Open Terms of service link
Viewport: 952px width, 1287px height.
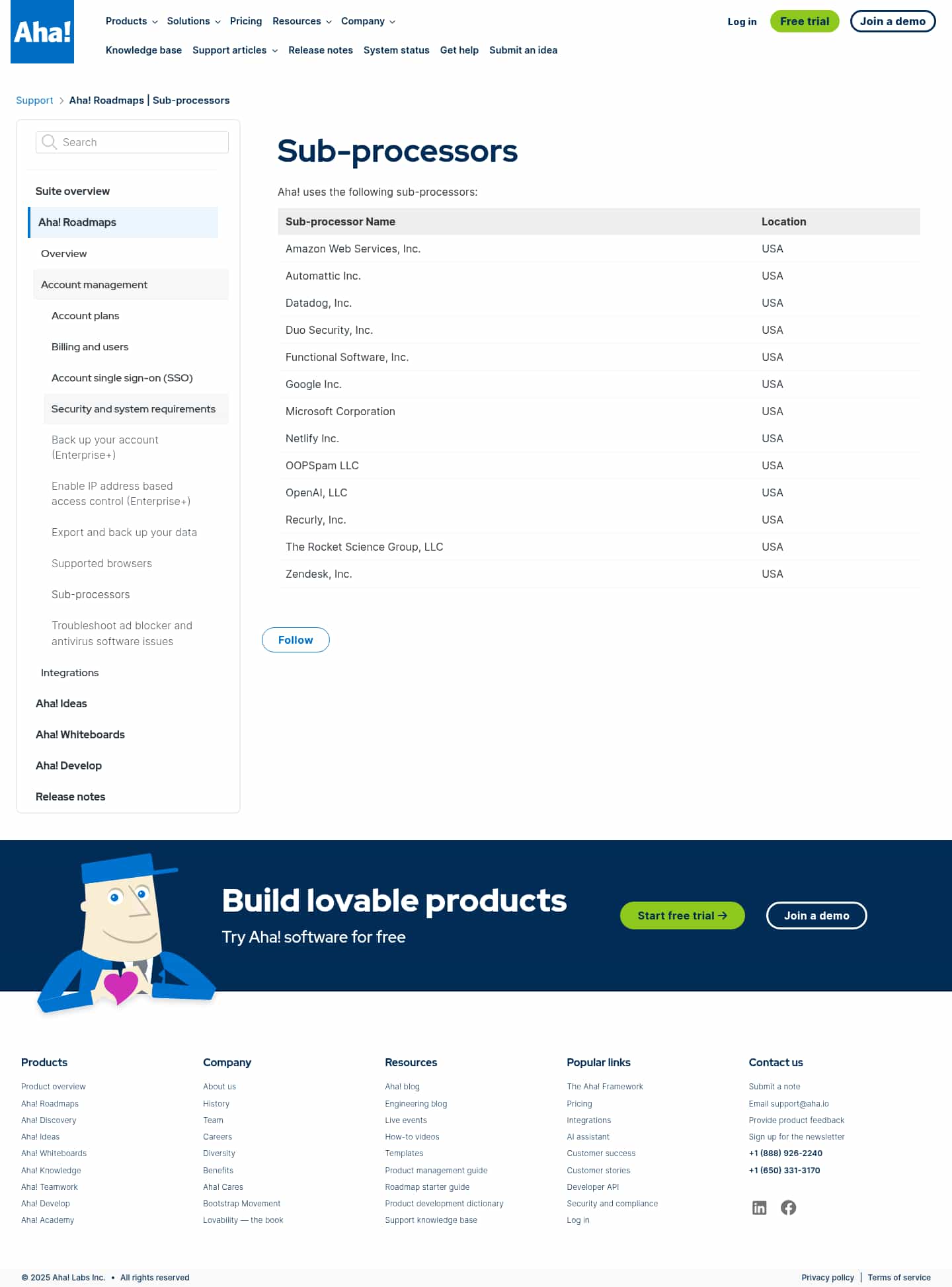tap(899, 1278)
